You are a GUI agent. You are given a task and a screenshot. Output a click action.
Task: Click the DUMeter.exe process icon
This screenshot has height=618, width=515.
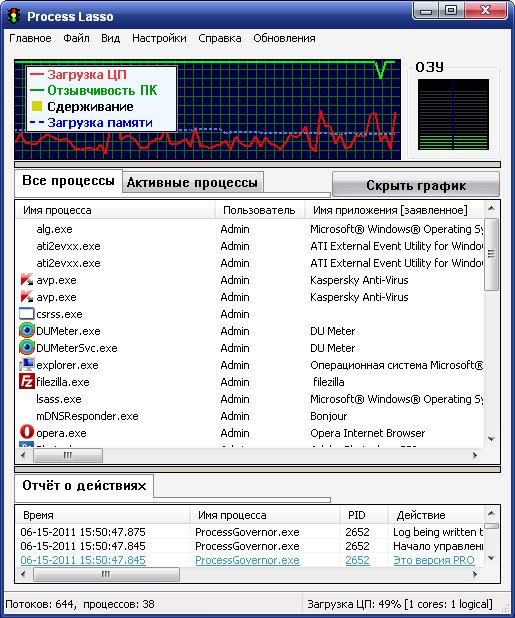[x=27, y=330]
